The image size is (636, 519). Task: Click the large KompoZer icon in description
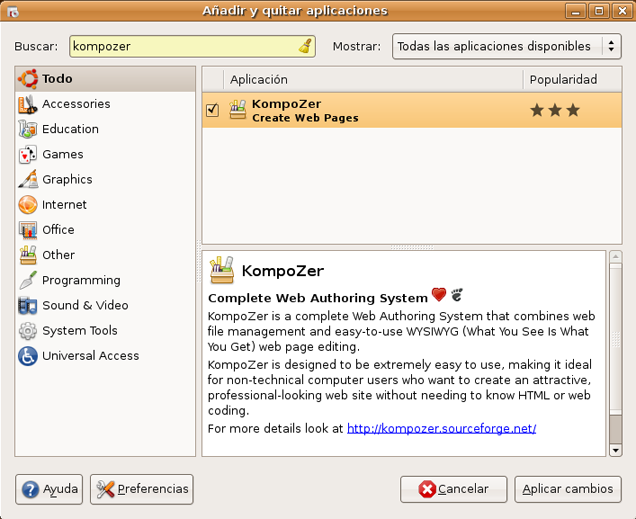pyautogui.click(x=222, y=270)
